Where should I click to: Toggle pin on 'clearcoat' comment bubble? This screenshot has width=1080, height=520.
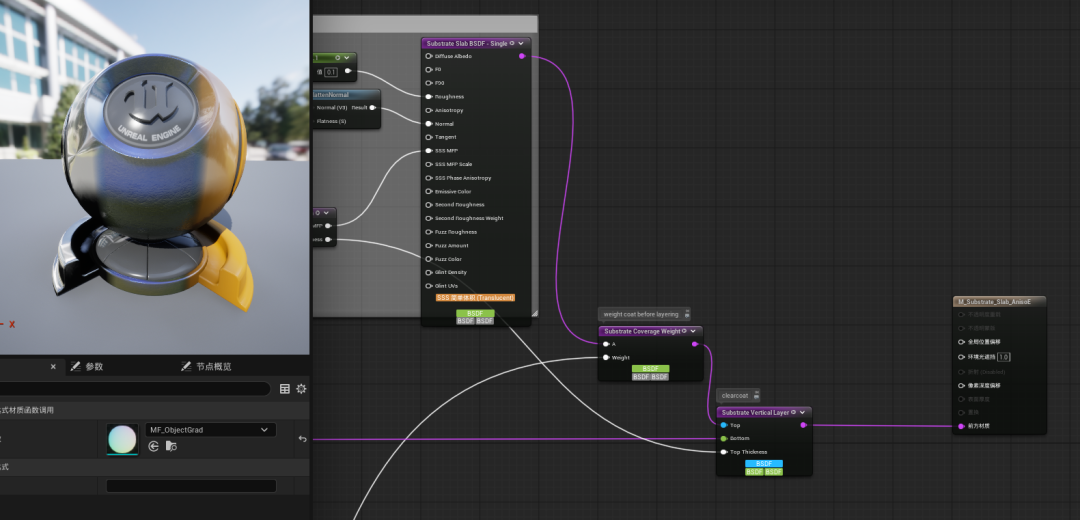[x=756, y=396]
